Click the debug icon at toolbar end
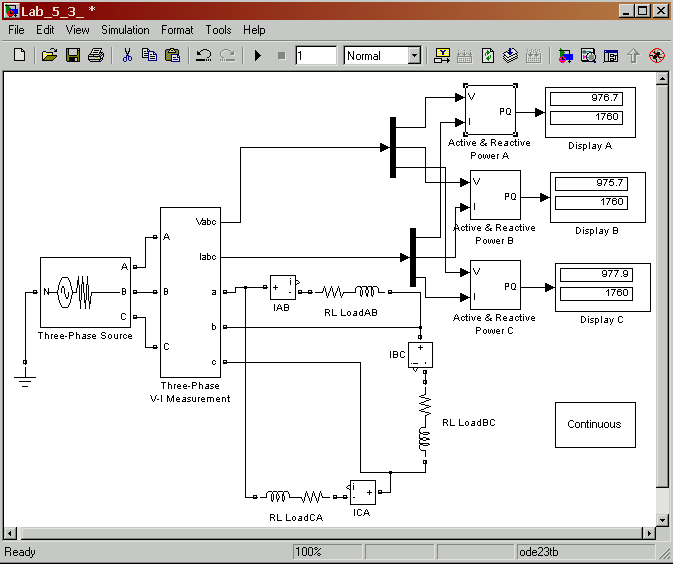The height and width of the screenshot is (564, 673). point(657,56)
